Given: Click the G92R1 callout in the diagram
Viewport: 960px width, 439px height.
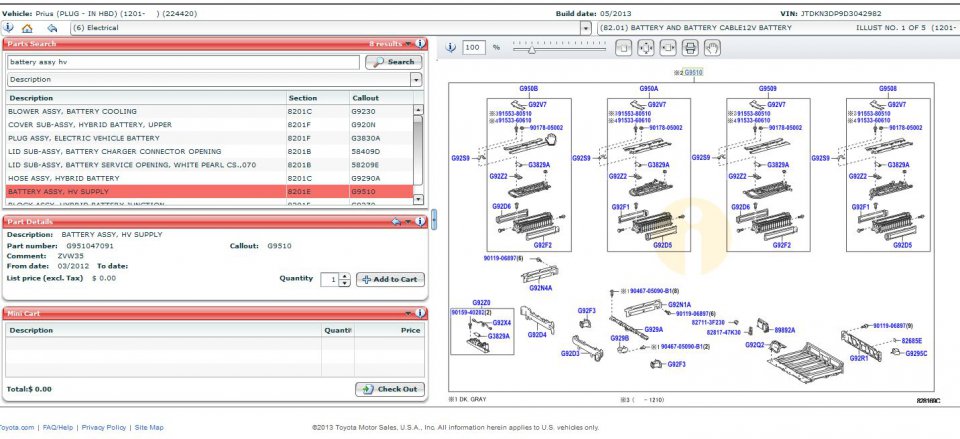Looking at the screenshot, I should (x=858, y=358).
